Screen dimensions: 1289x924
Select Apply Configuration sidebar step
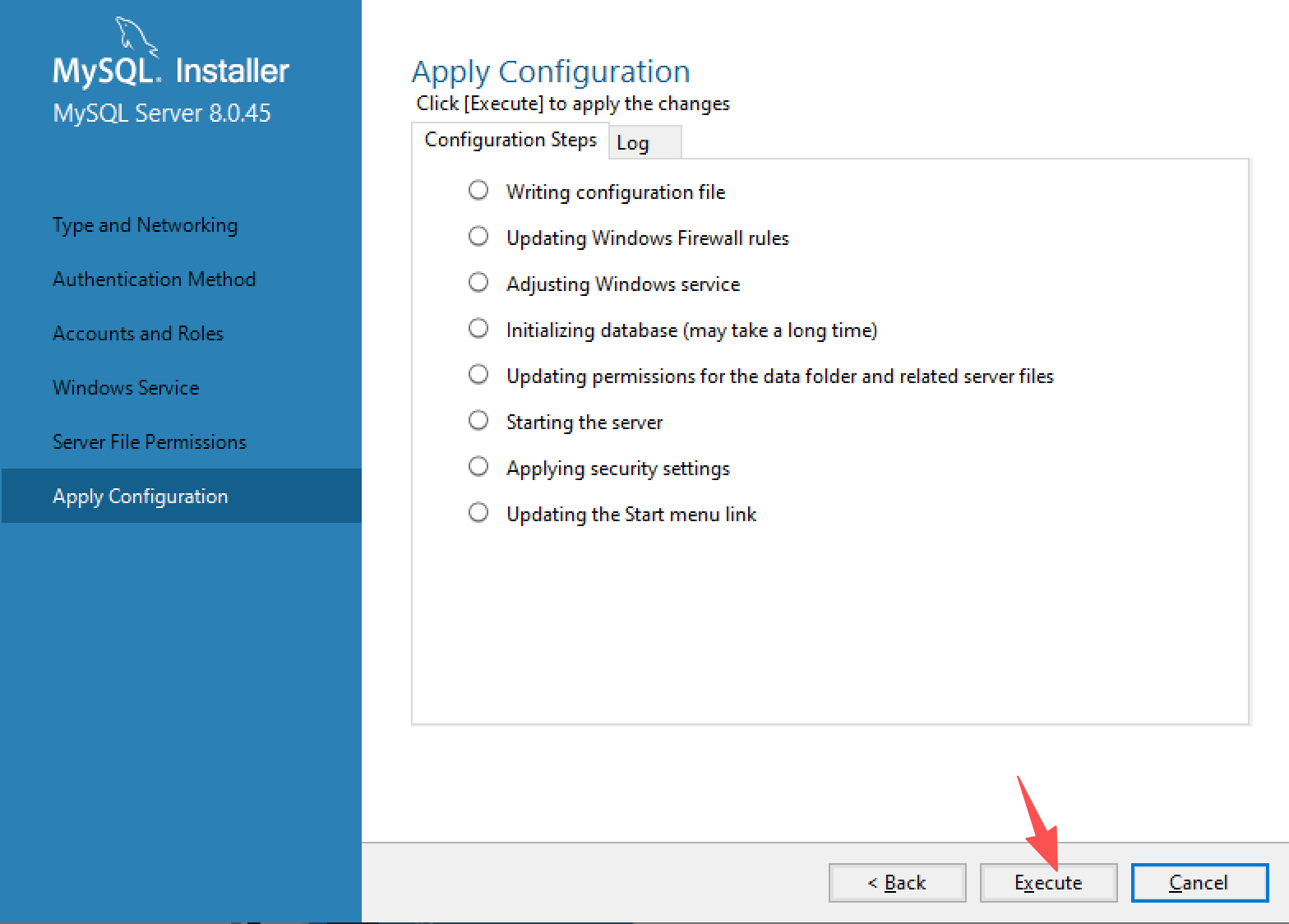point(181,496)
